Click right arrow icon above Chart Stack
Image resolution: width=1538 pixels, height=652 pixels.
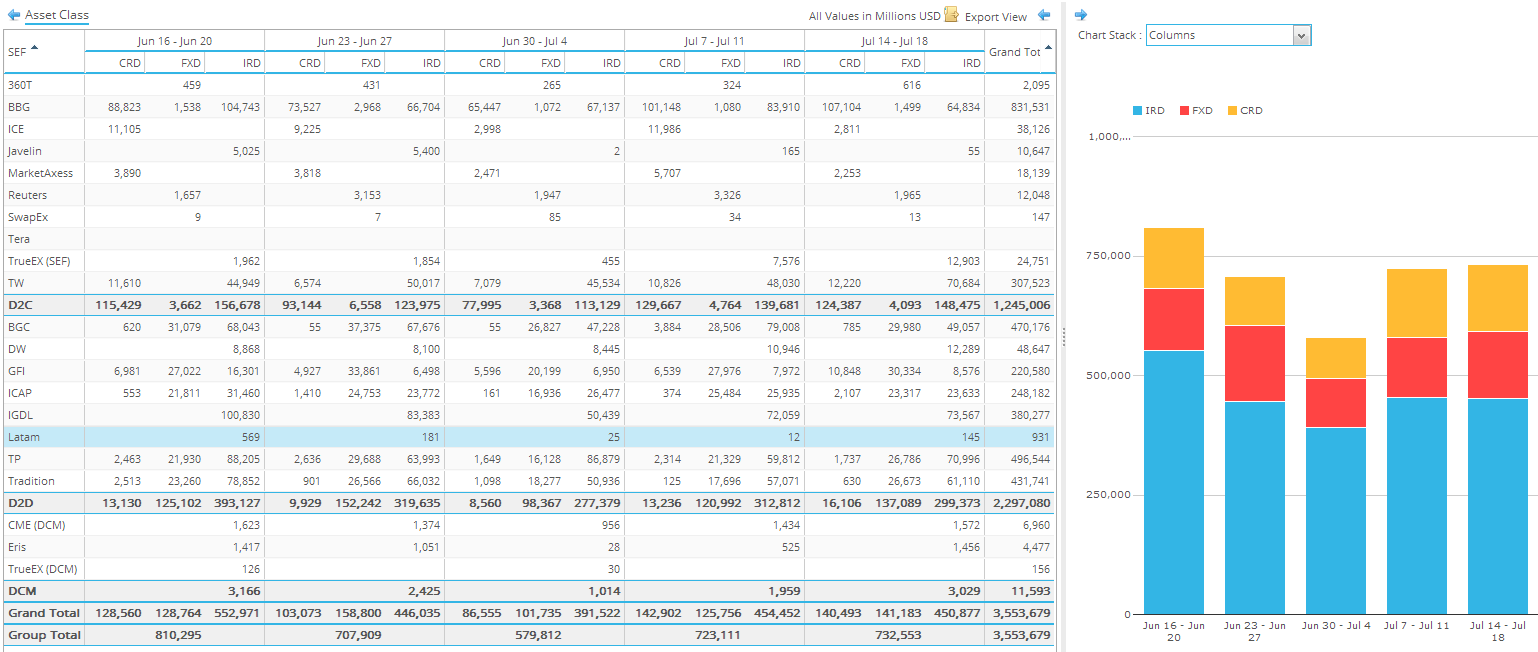click(x=1080, y=15)
